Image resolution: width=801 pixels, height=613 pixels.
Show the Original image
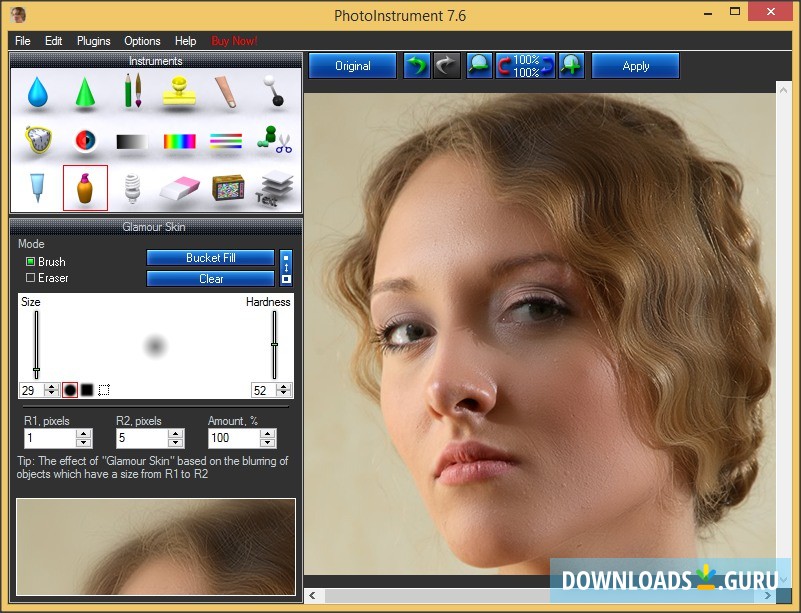[352, 66]
